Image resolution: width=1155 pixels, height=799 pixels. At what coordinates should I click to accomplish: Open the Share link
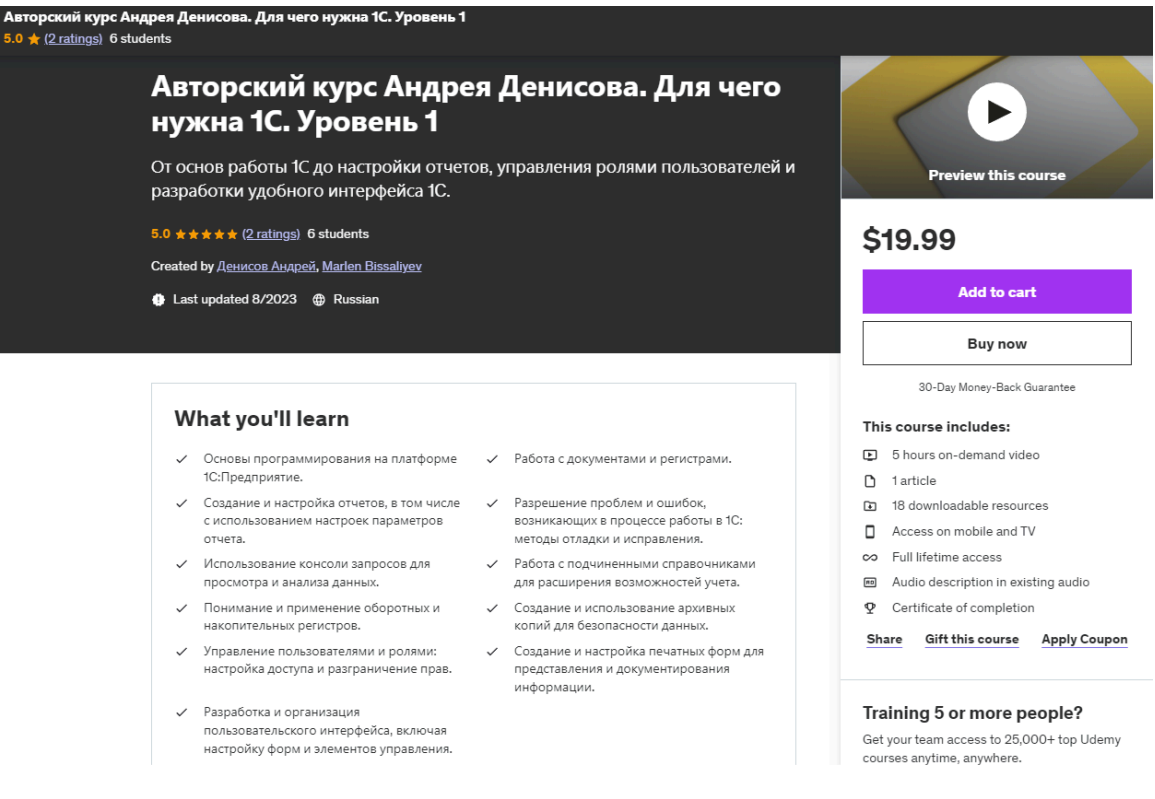[884, 639]
